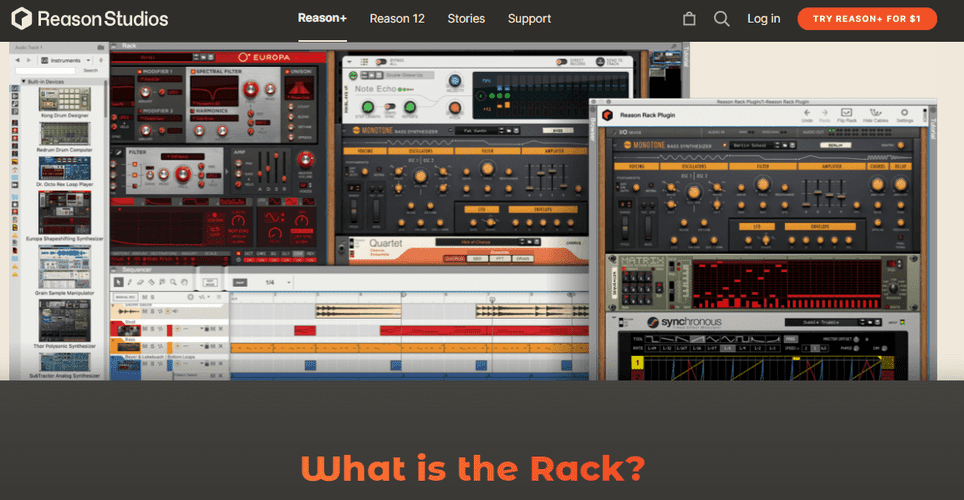Click the Reason Rack Plugin hexagon logo
964x500 pixels.
coord(607,115)
